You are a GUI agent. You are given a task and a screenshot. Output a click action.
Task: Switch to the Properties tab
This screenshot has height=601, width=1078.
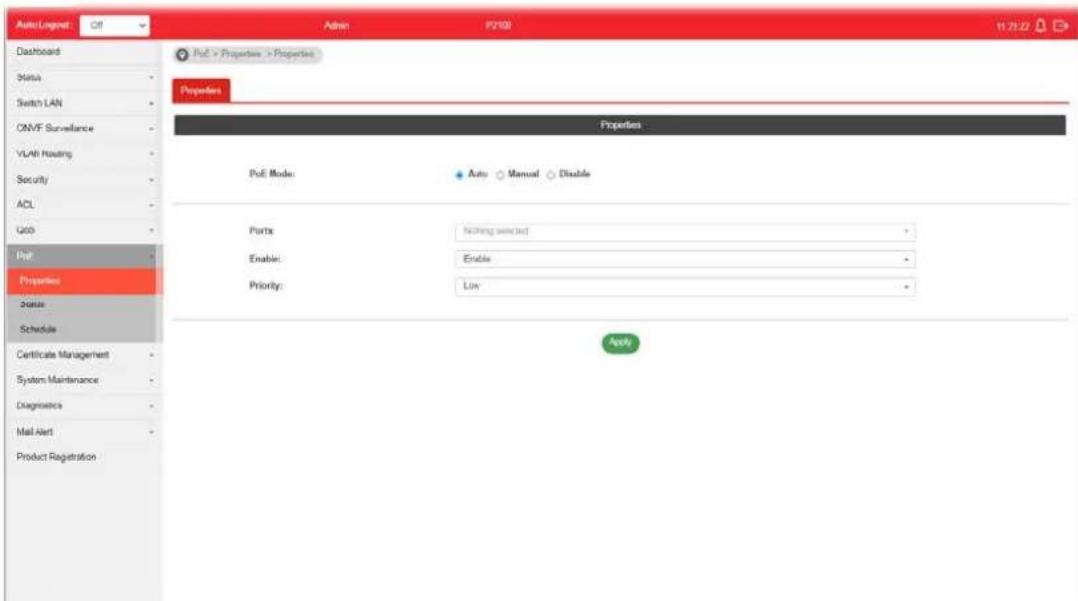201,91
